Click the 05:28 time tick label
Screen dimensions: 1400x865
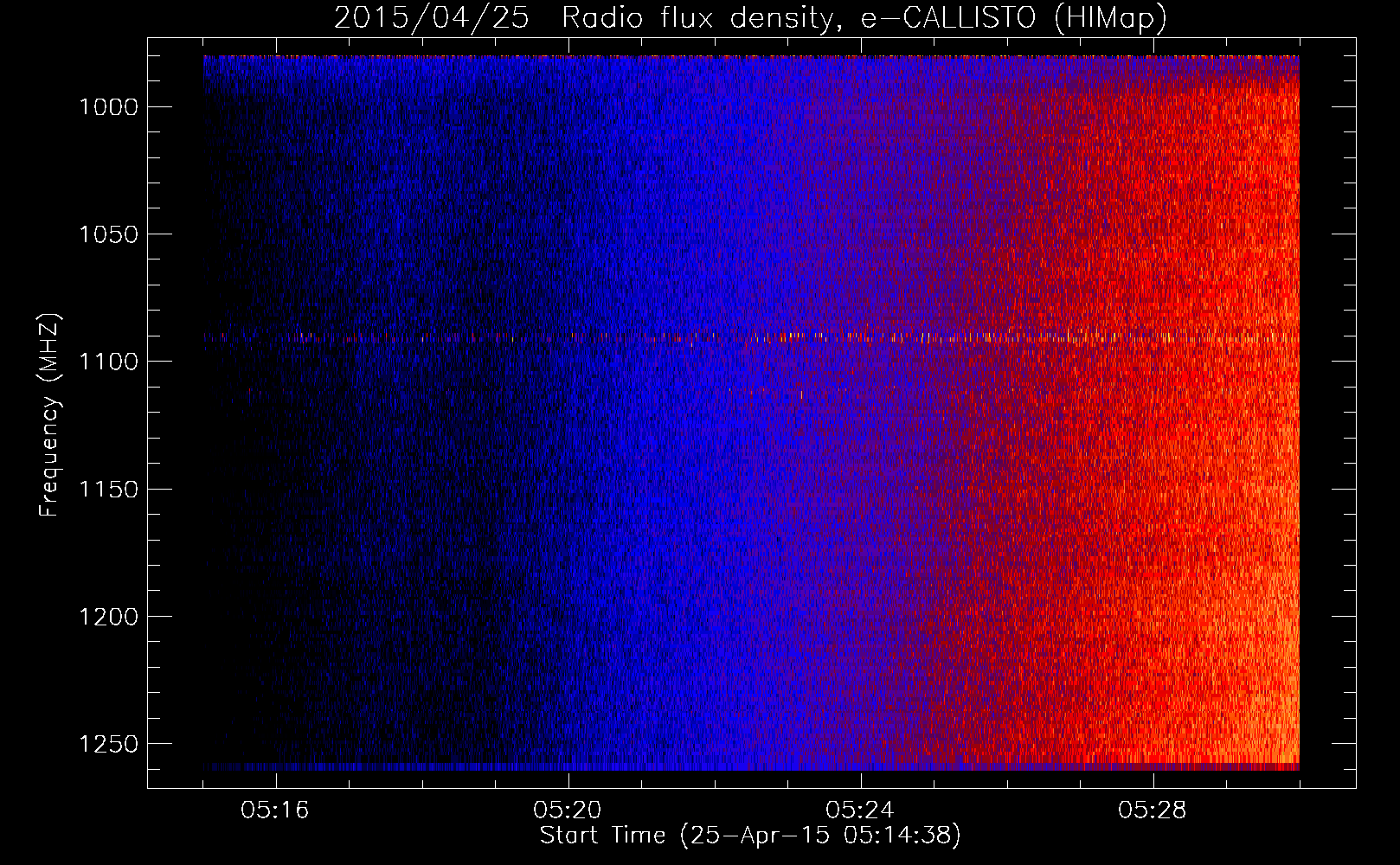[x=1153, y=811]
